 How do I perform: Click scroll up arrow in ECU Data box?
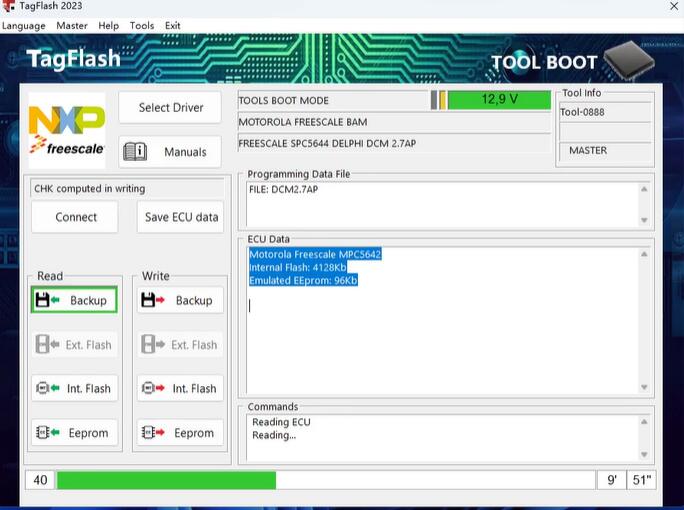pos(644,254)
